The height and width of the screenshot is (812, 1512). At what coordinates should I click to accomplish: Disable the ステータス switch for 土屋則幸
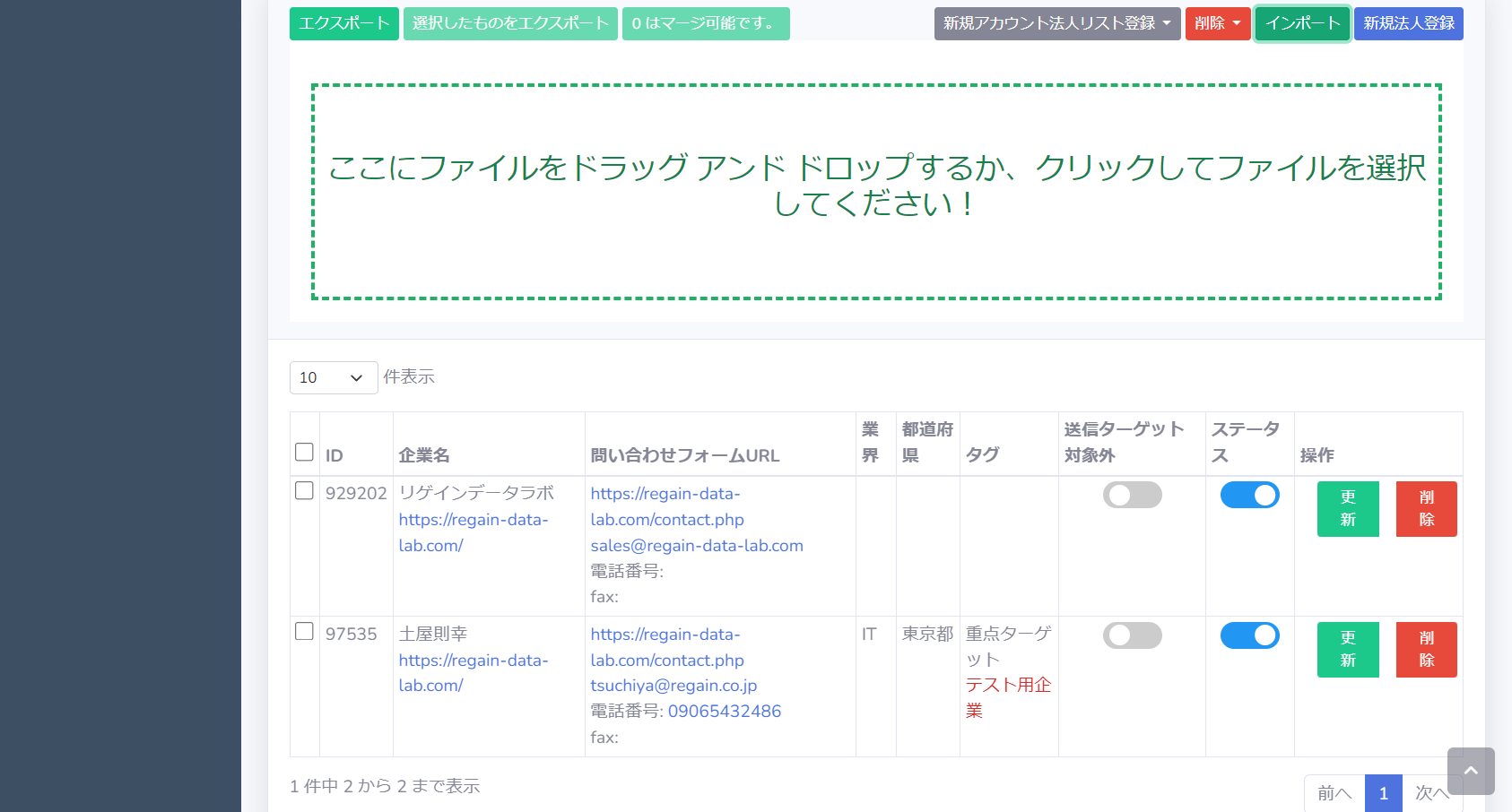pos(1249,635)
